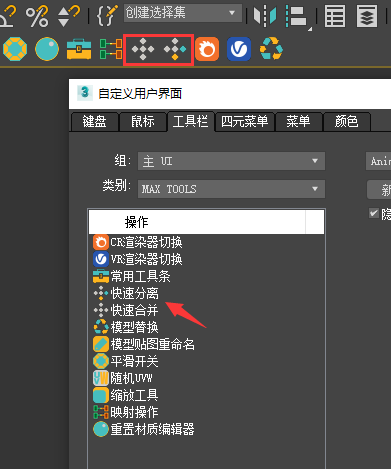This screenshot has width=391, height=469.
Task: Click the orange CR渲染器切换 toolbar icon
Action: (207, 49)
